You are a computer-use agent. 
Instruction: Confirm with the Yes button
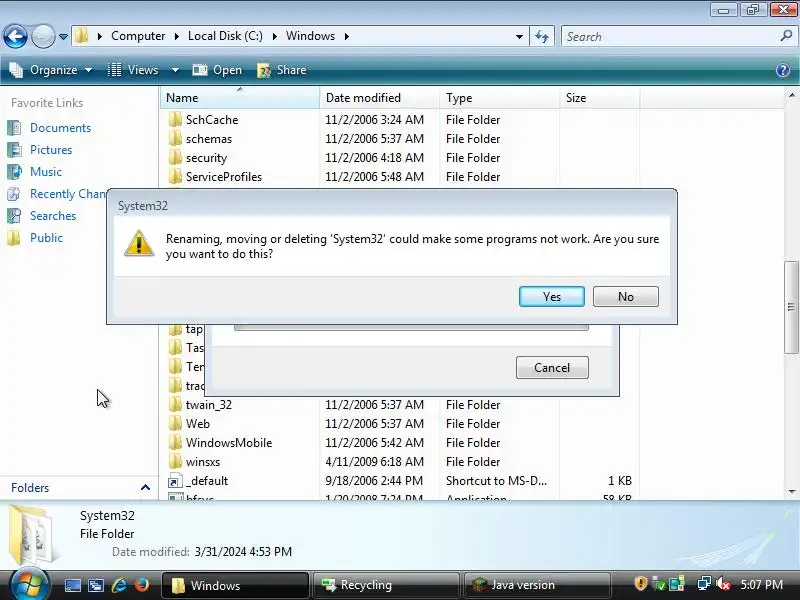[552, 296]
